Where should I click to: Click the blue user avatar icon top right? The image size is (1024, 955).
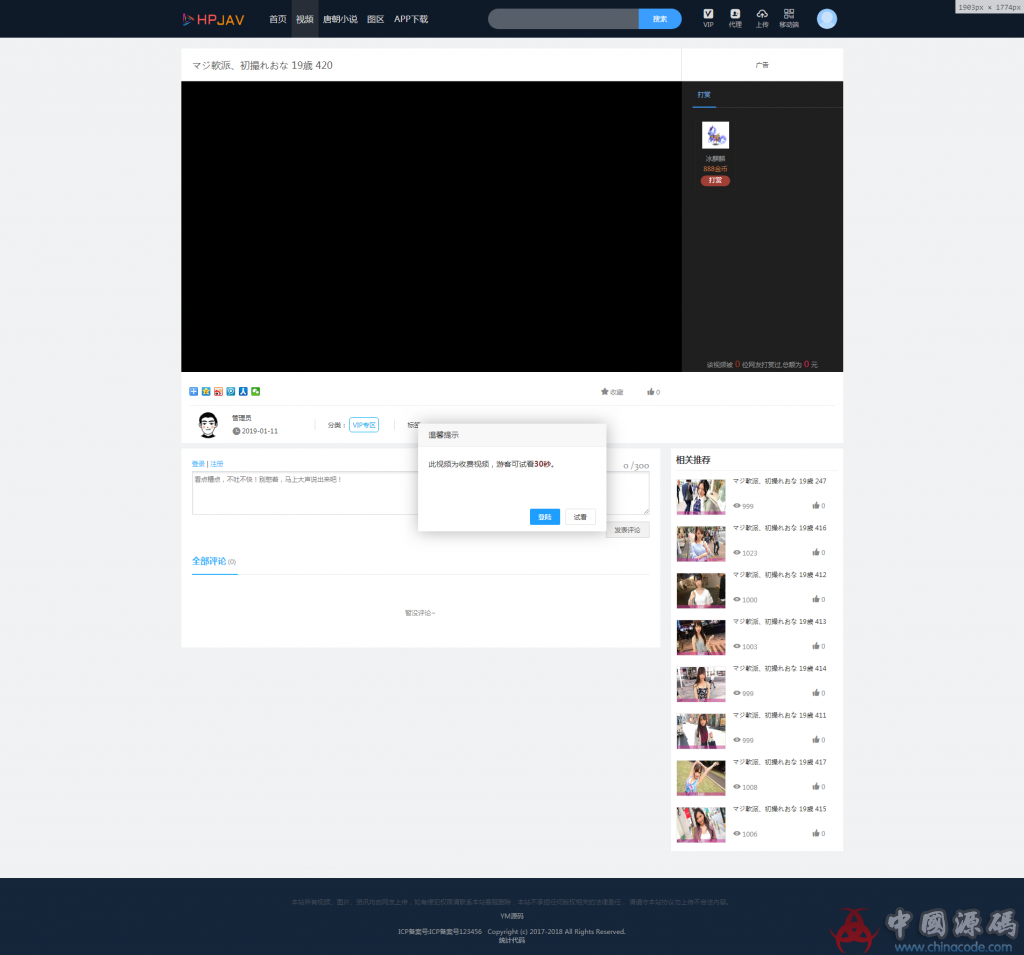826,18
